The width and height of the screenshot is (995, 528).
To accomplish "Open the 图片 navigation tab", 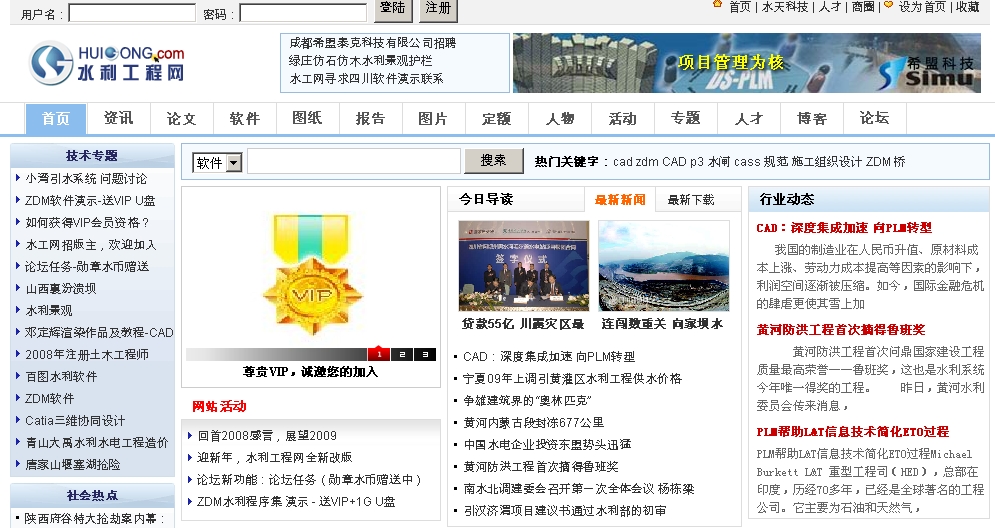I will point(433,119).
